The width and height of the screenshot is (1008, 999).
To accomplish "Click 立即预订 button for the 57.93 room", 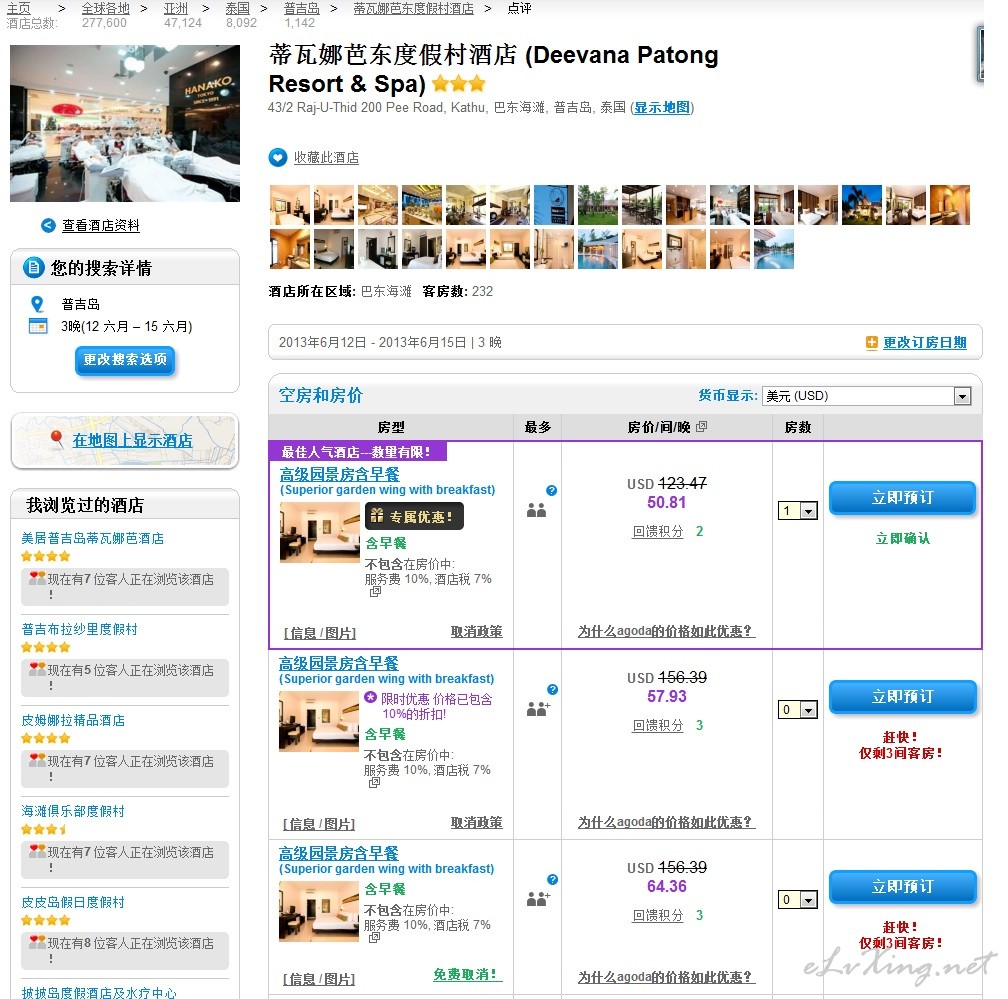I will click(903, 696).
